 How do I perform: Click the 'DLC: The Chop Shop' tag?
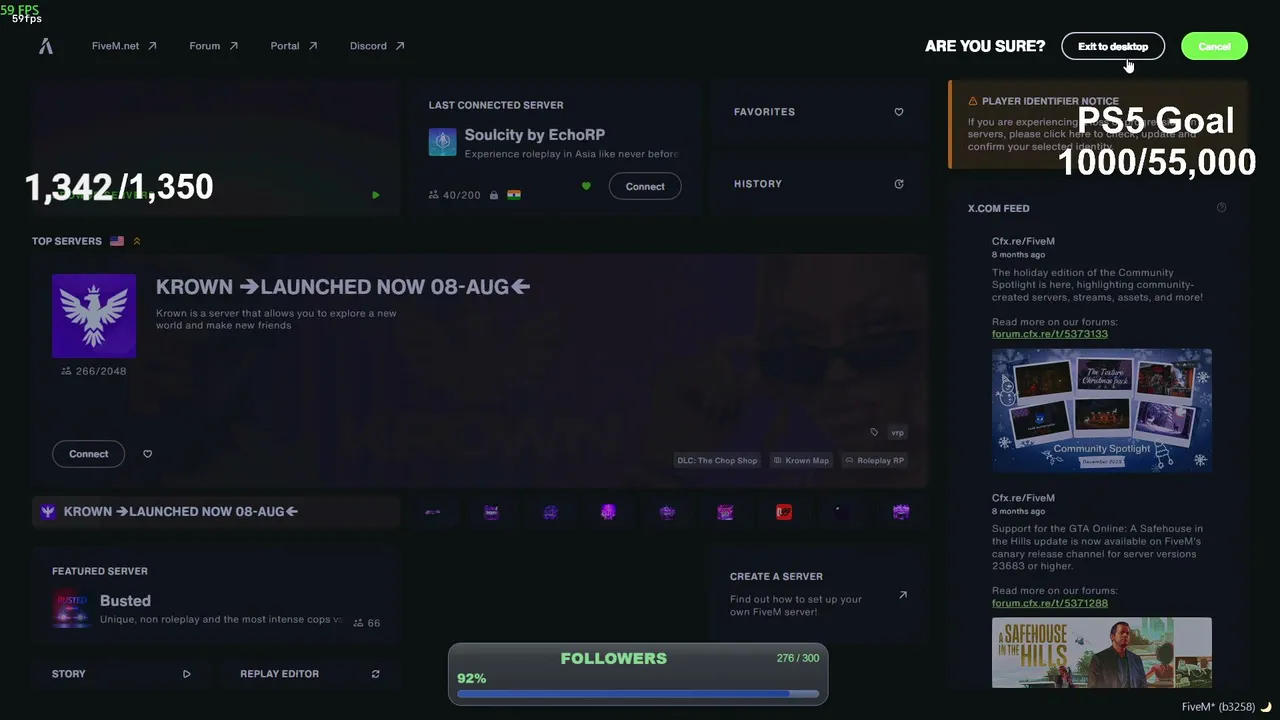[717, 461]
